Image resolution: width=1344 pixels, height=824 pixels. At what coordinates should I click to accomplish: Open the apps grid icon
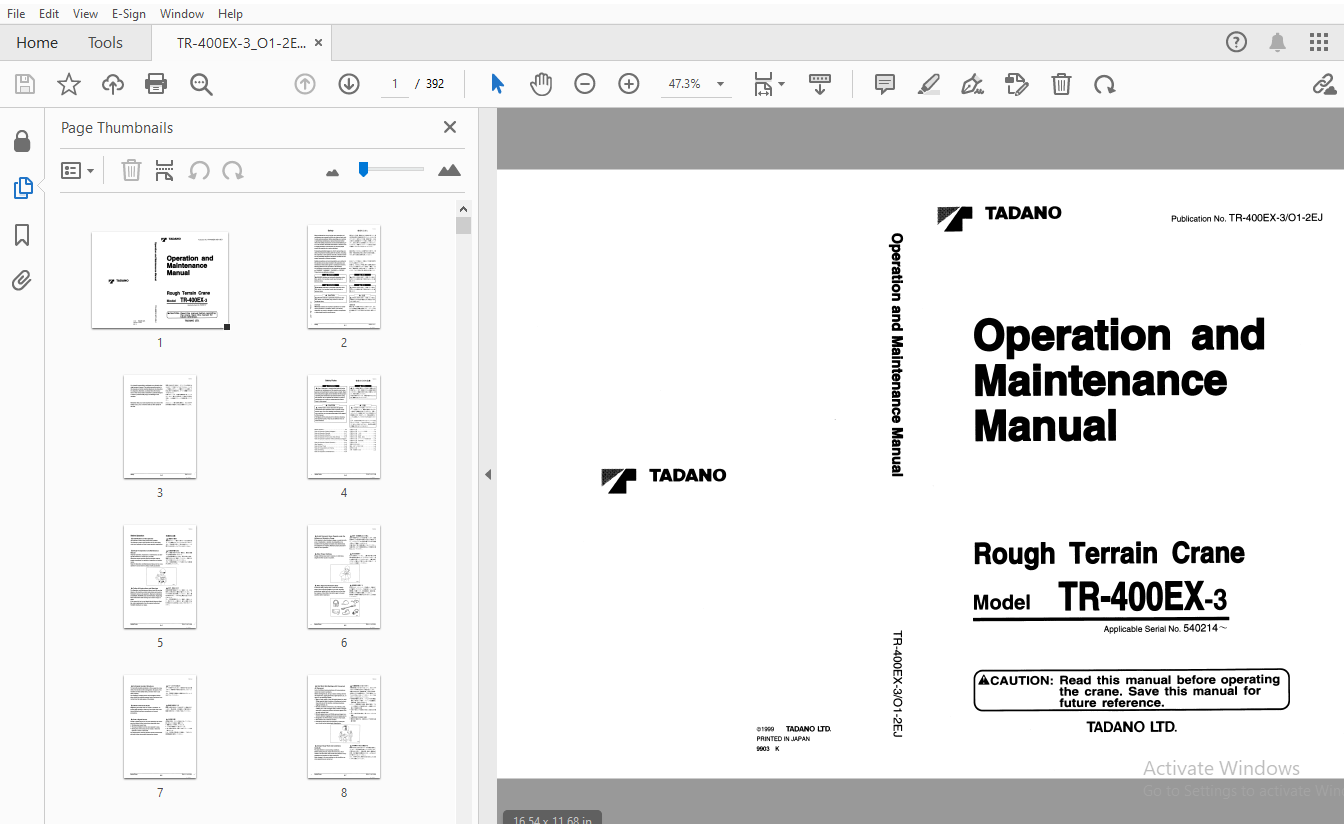(1319, 42)
